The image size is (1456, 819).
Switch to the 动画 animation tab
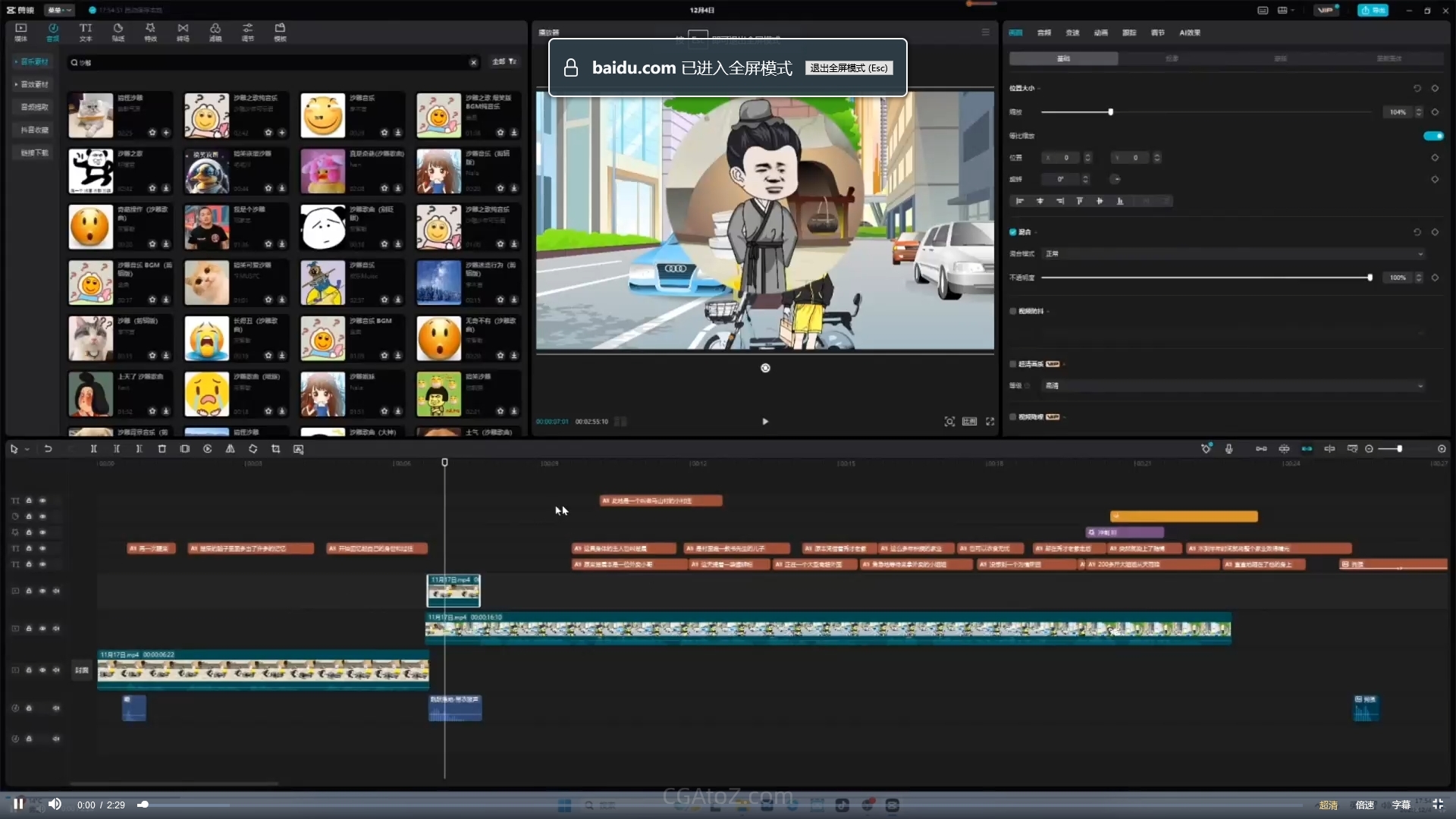click(x=1100, y=33)
